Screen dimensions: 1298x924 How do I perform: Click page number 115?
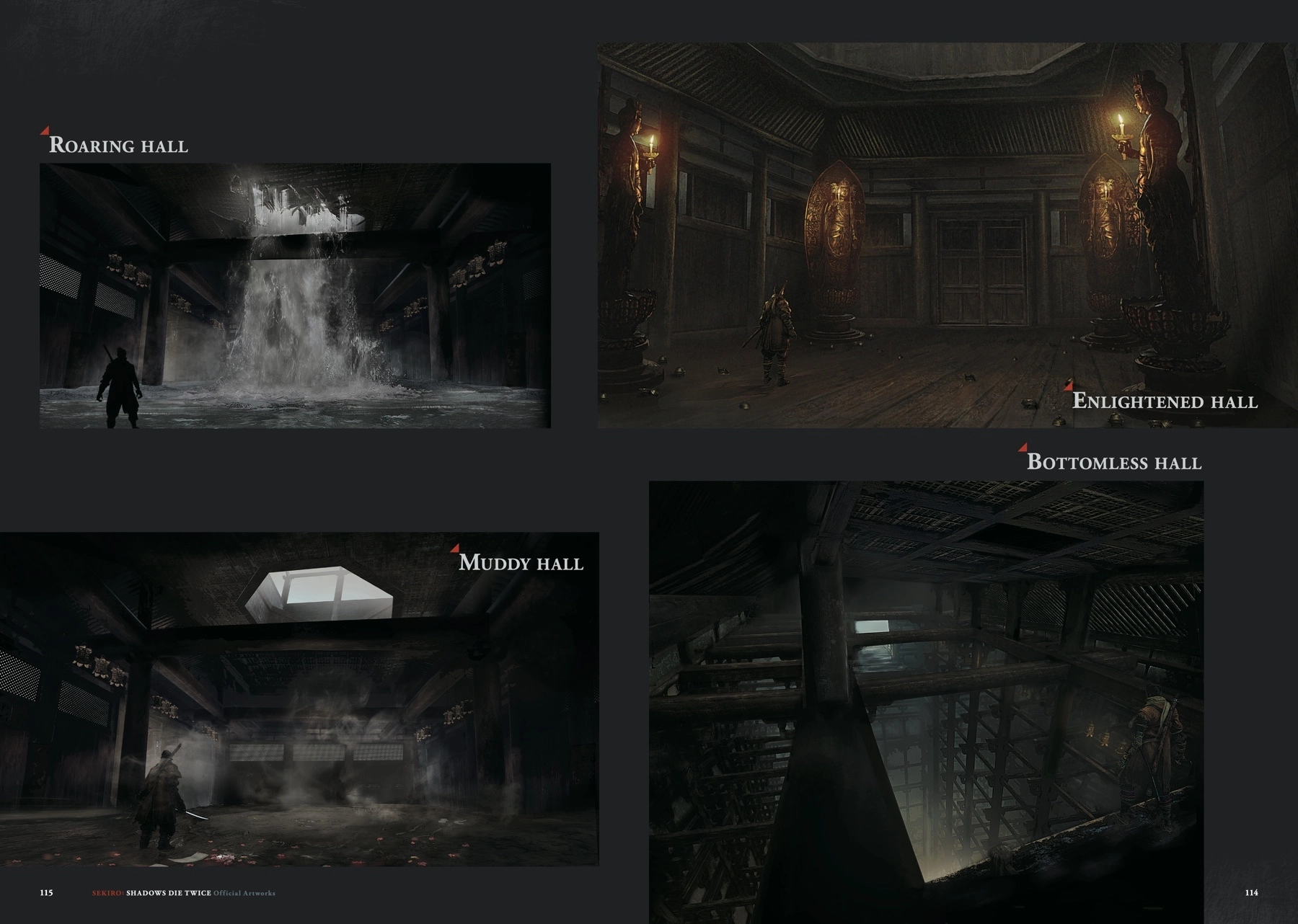pyautogui.click(x=46, y=892)
